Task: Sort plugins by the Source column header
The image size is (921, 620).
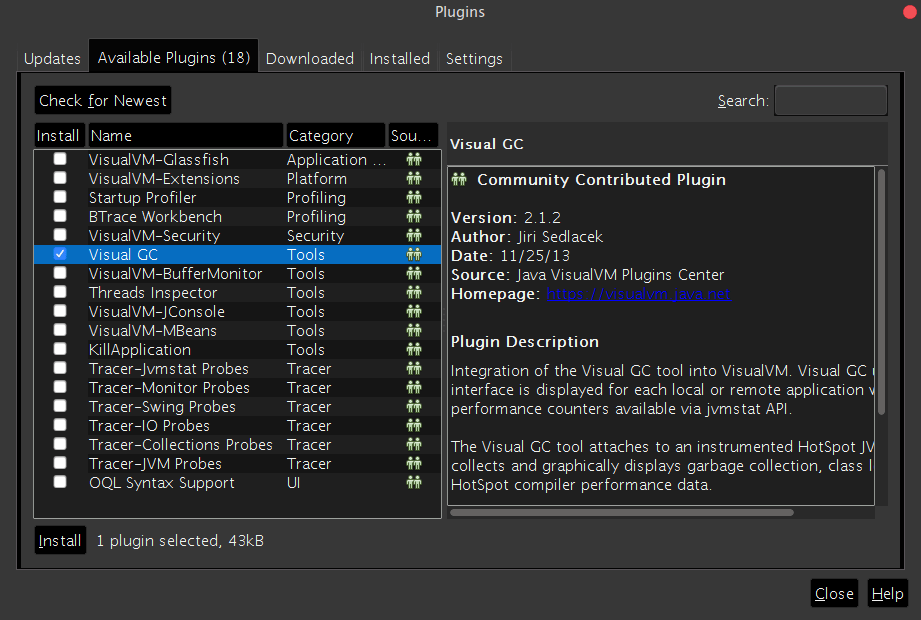Action: coord(413,135)
